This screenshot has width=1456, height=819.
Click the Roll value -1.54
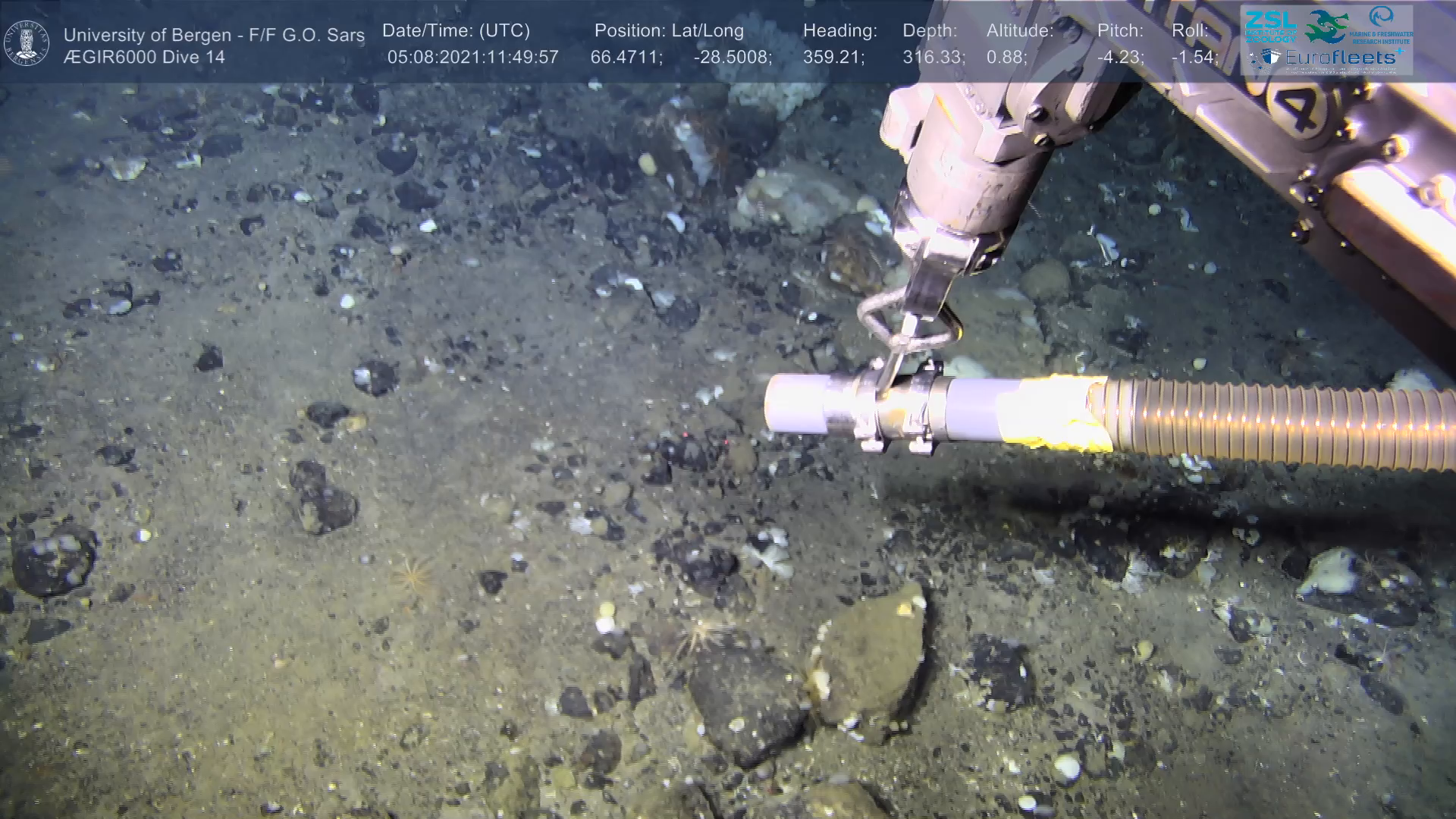point(1194,58)
